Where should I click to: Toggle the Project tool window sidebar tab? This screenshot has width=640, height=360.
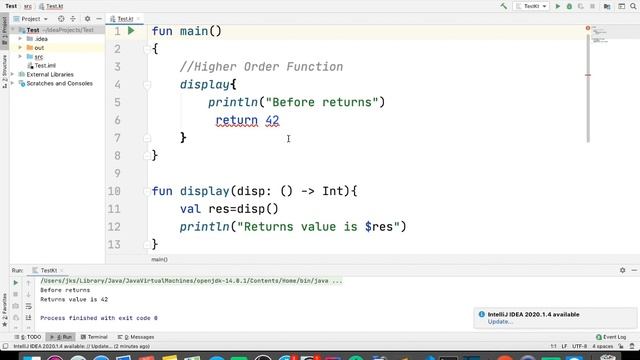4,31
